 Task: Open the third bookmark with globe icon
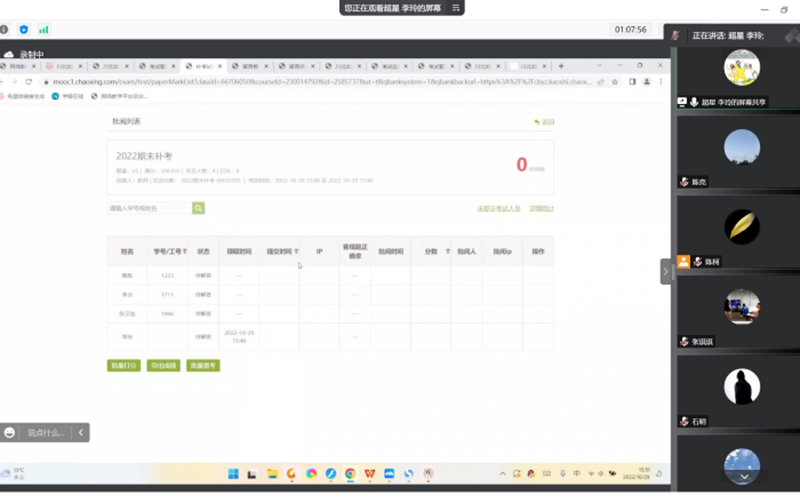[119, 96]
